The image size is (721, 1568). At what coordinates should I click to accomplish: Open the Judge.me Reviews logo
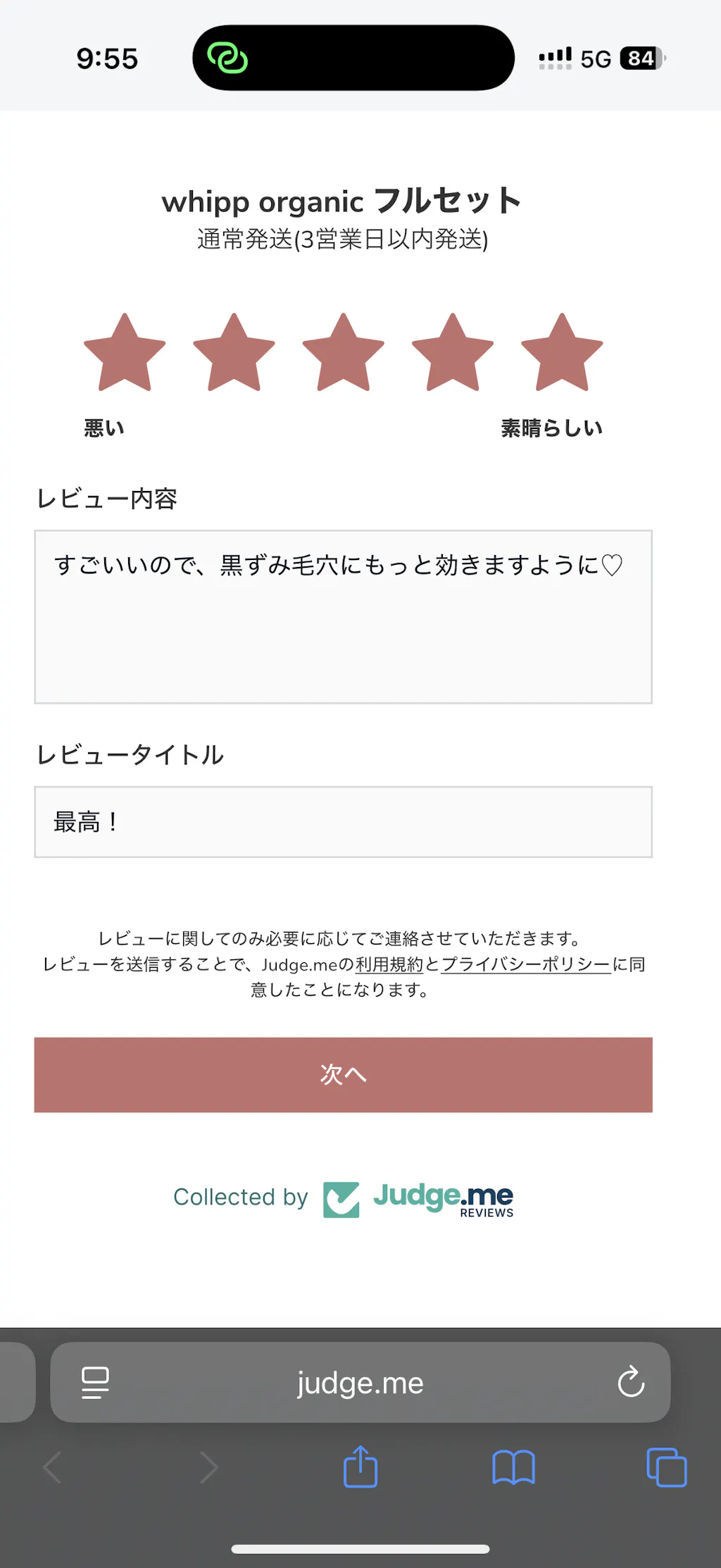point(419,1199)
